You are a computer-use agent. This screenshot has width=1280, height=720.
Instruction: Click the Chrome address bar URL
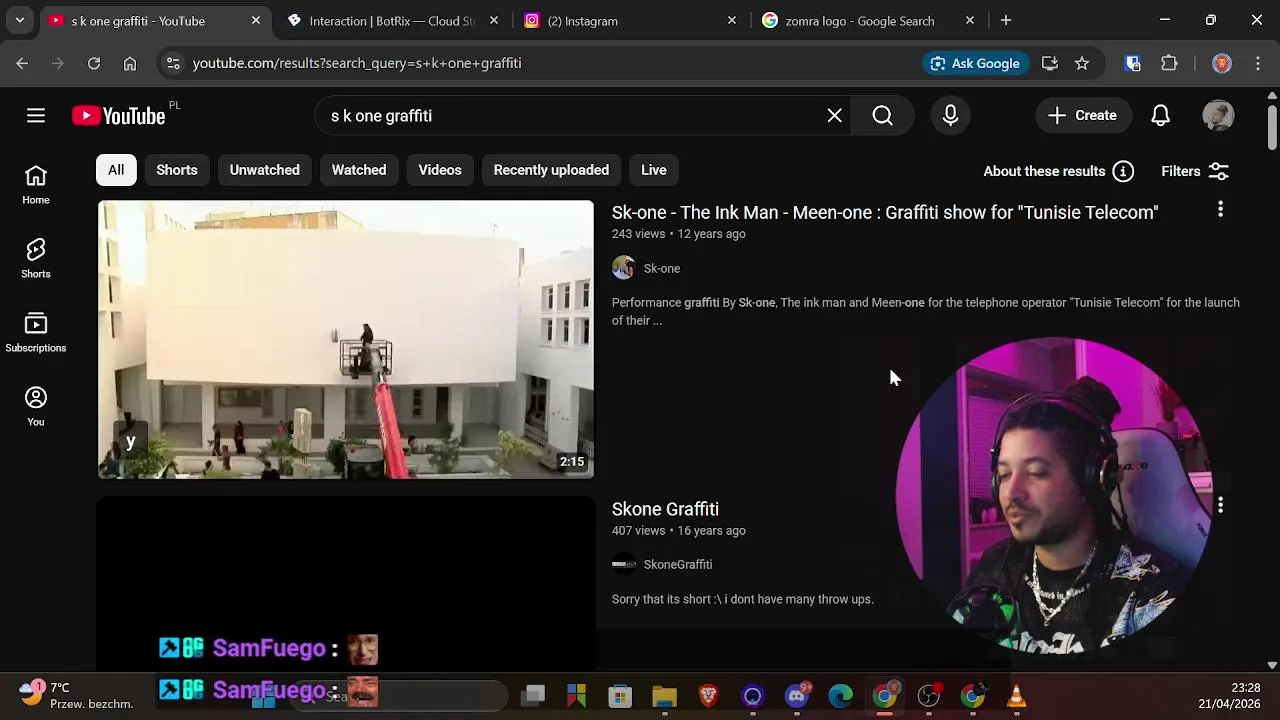point(357,63)
